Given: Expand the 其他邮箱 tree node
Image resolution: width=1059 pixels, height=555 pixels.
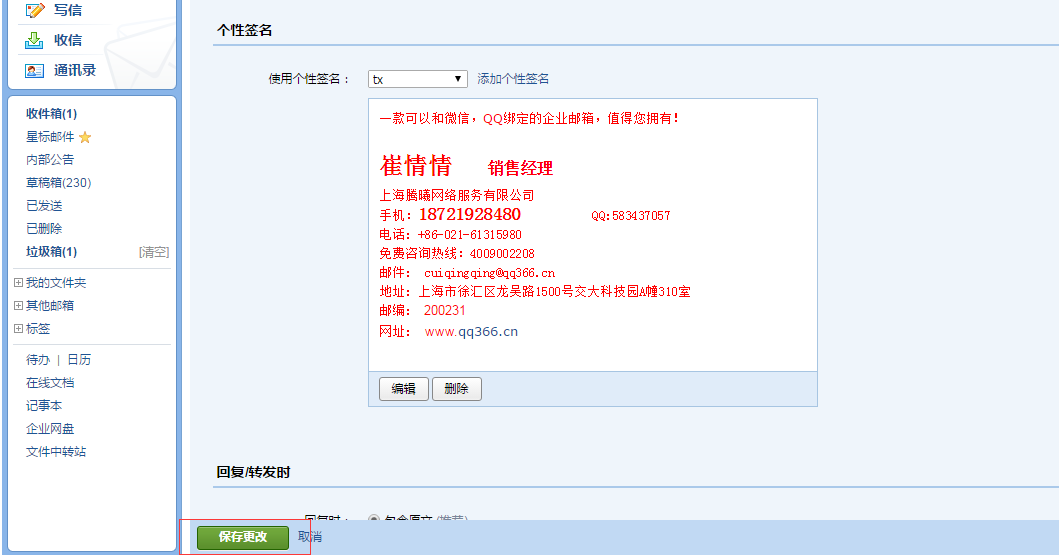Looking at the screenshot, I should [x=18, y=306].
